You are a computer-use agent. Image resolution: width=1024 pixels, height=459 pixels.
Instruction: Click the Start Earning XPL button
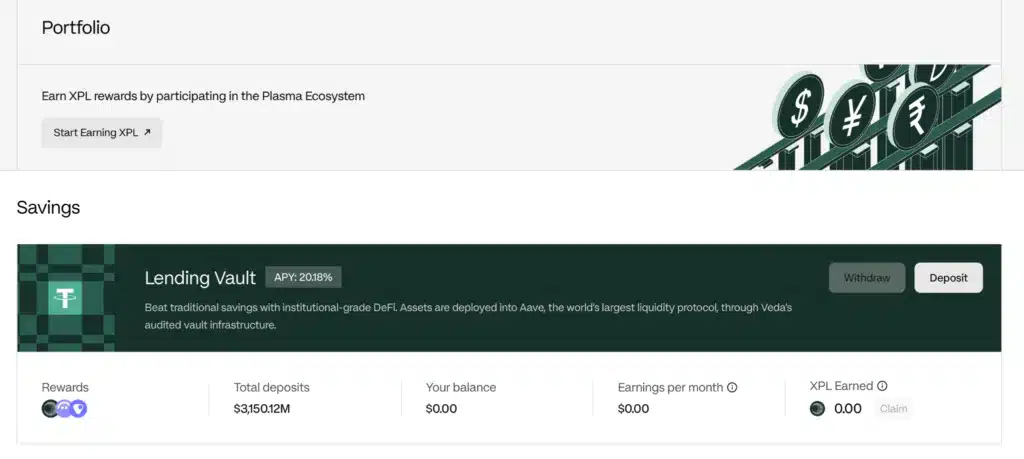coord(101,132)
